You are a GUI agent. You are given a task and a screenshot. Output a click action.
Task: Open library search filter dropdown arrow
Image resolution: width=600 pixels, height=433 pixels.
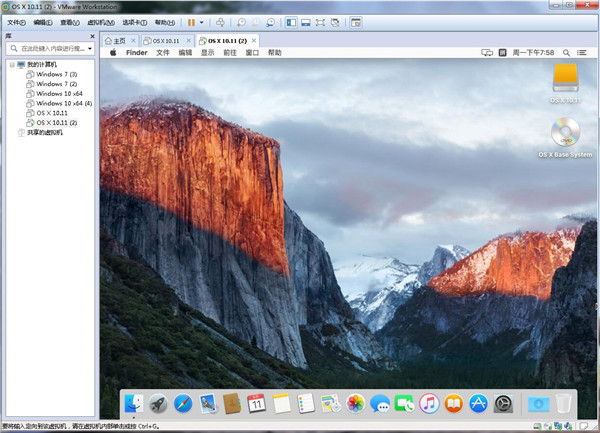click(90, 49)
